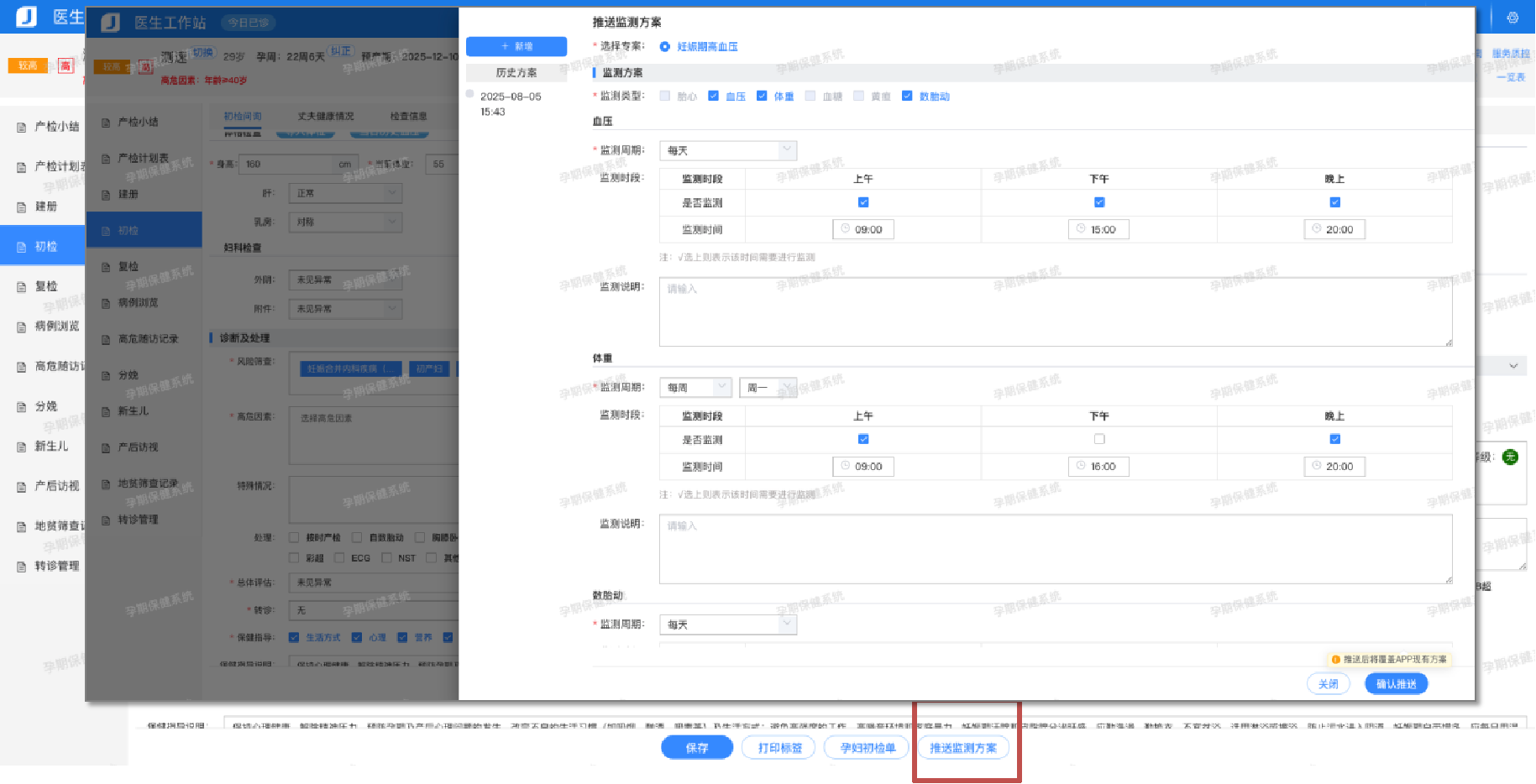Click the blood pressure 监测说明 text area
The width and height of the screenshot is (1536, 784).
coord(1055,312)
